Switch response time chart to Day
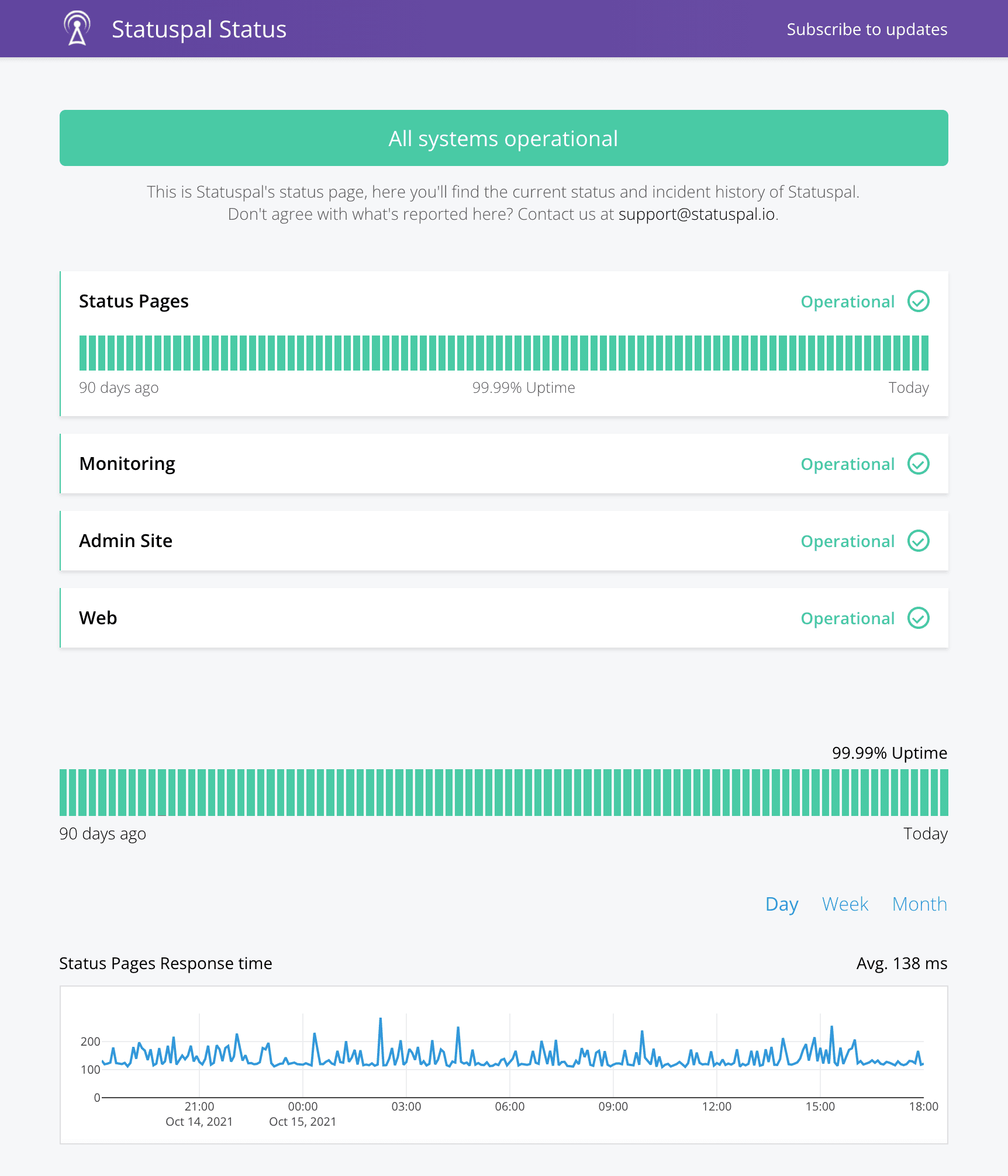The width and height of the screenshot is (1008, 1176). pos(782,904)
